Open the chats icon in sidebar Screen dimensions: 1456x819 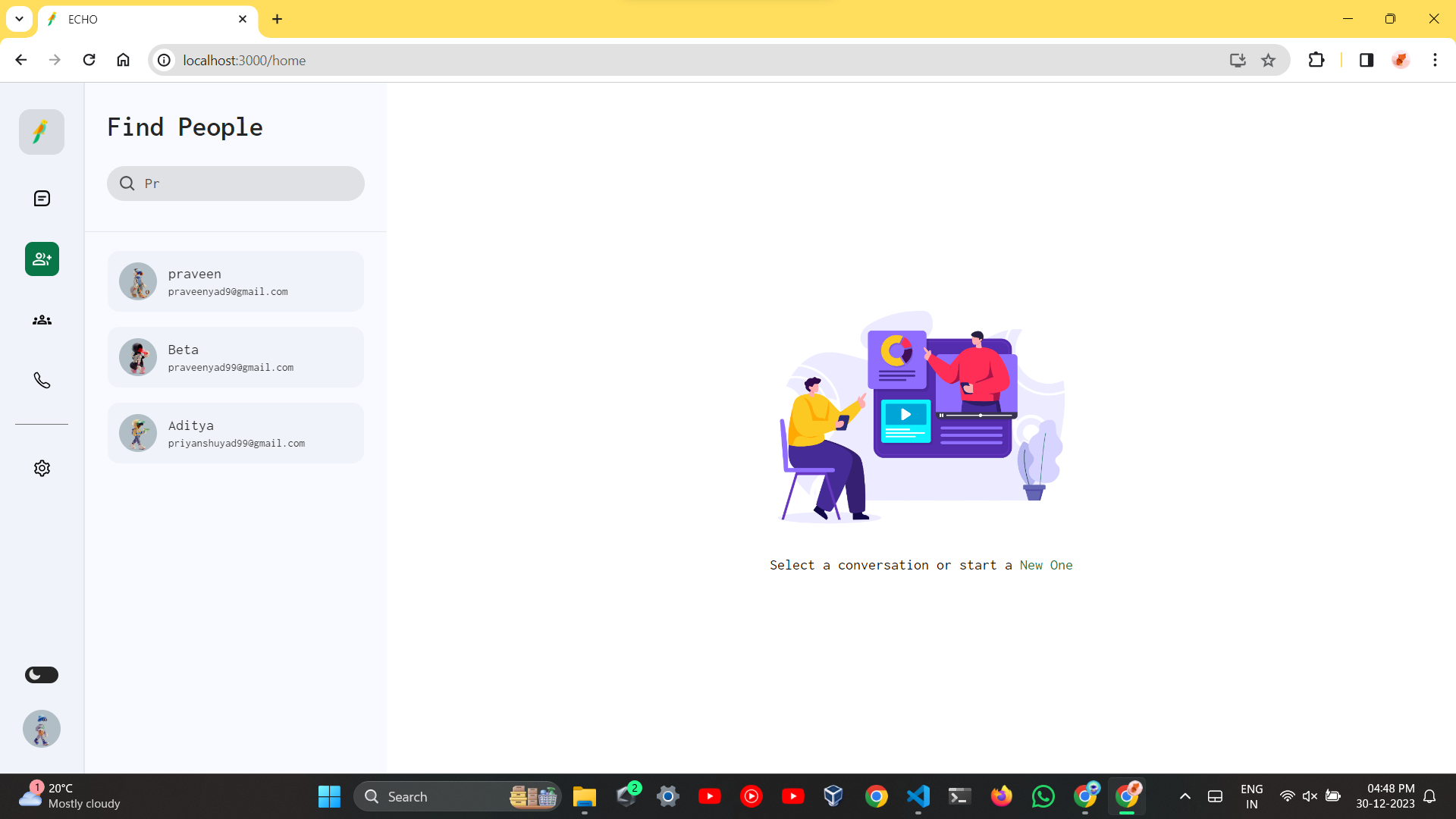click(42, 199)
